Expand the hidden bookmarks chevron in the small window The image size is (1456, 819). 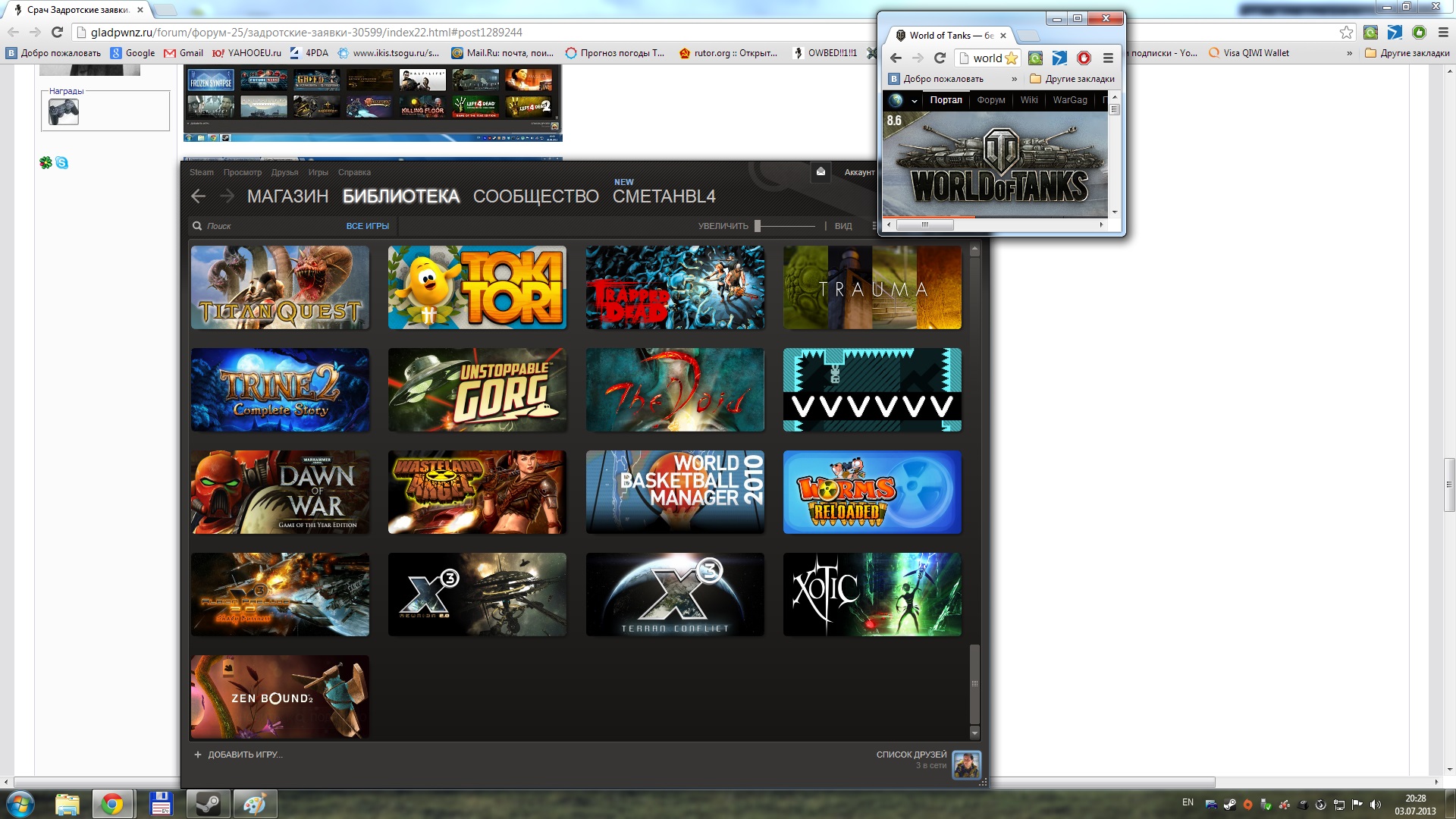click(1014, 79)
